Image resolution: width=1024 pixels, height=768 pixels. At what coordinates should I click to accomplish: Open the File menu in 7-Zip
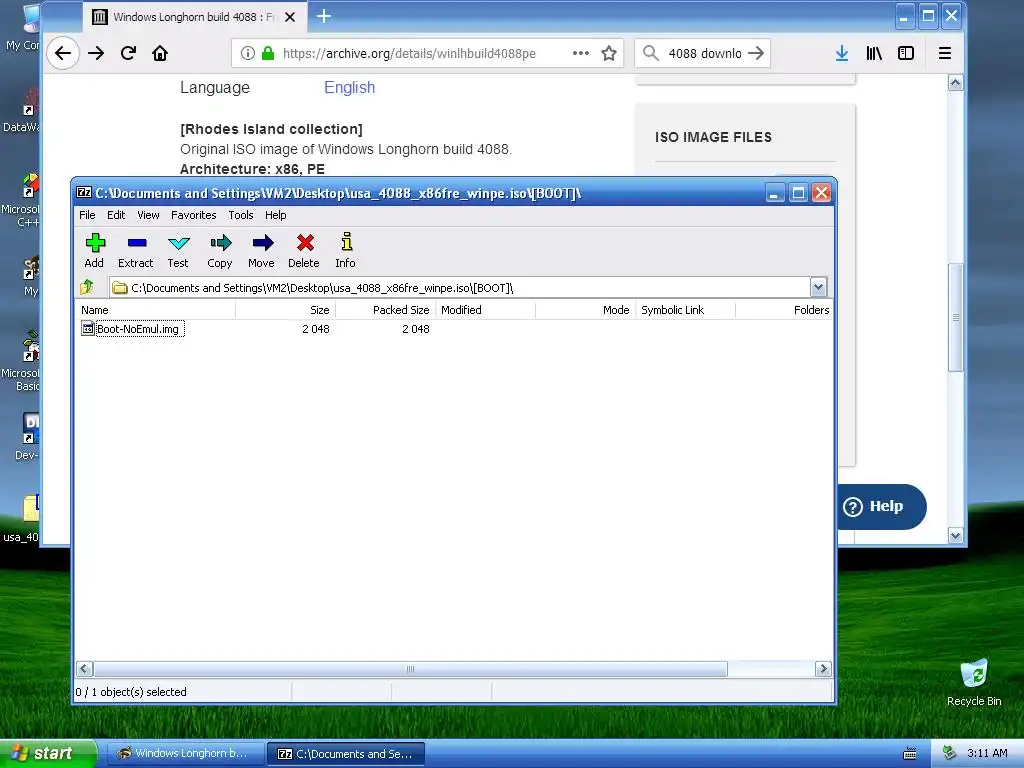coord(87,215)
